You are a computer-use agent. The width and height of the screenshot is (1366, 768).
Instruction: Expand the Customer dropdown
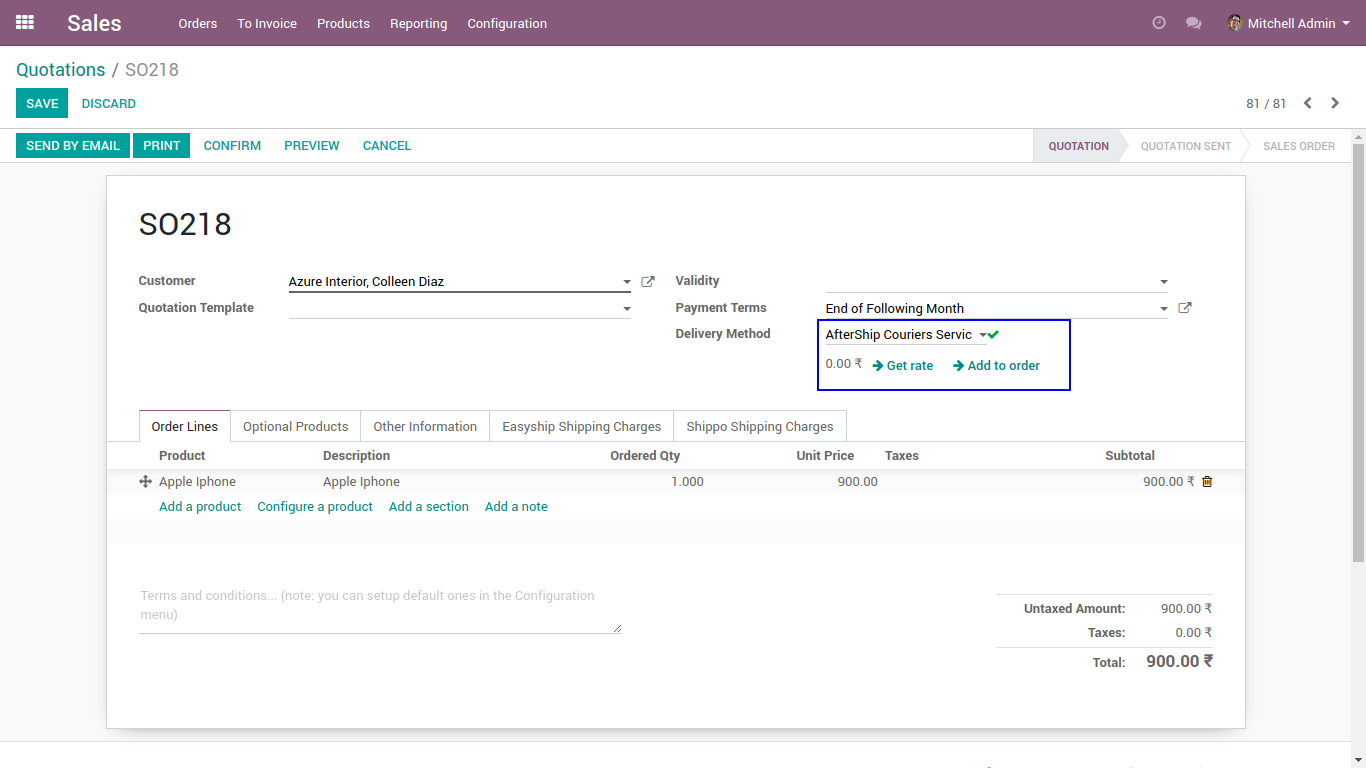[x=627, y=283]
